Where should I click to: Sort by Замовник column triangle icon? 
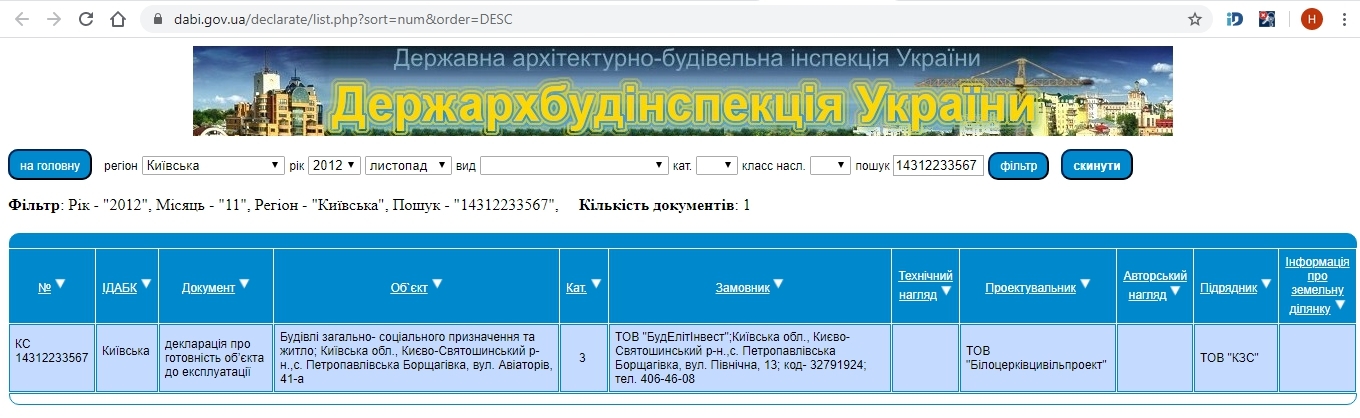click(x=779, y=284)
